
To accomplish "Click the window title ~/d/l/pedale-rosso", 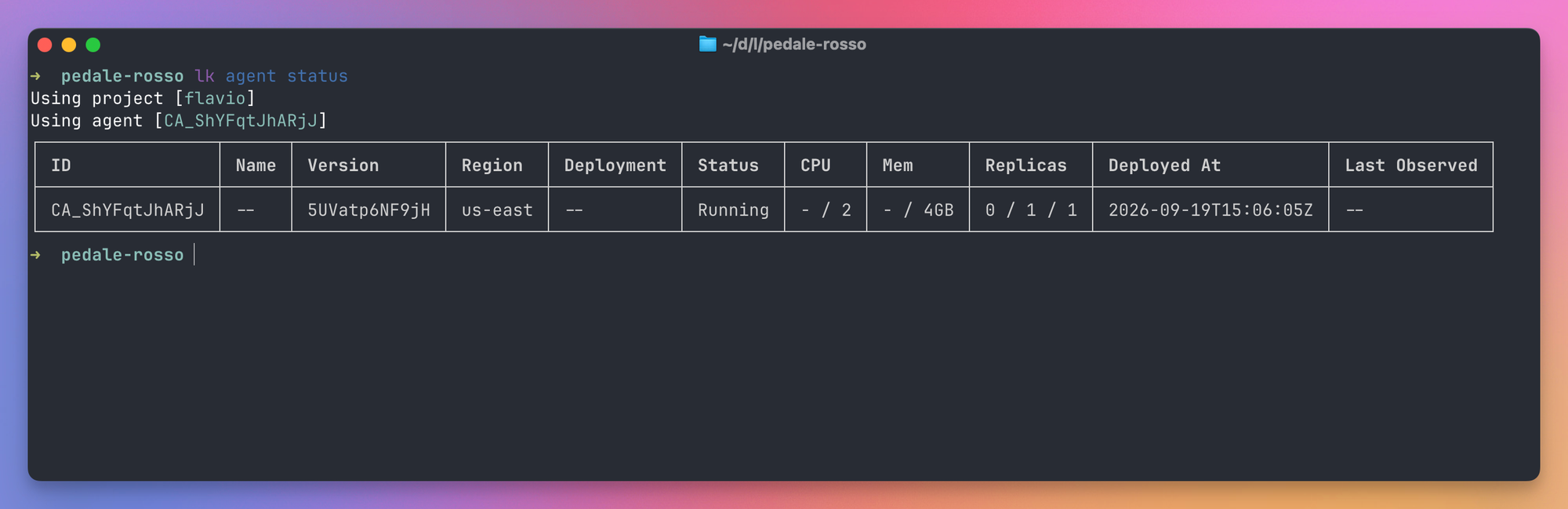I will tap(794, 45).
